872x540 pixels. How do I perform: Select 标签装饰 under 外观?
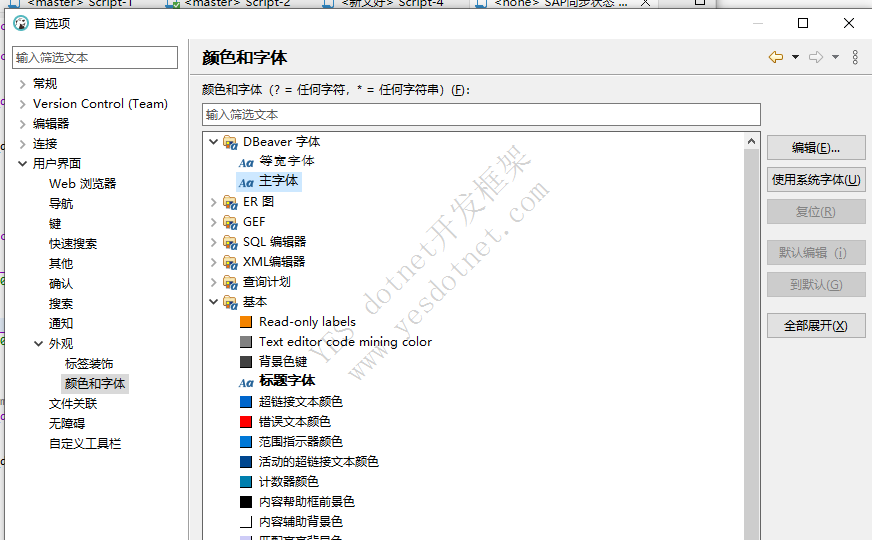point(89,364)
